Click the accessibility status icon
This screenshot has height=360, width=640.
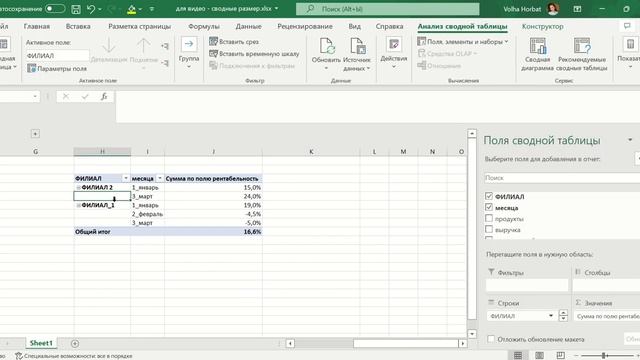[19, 356]
